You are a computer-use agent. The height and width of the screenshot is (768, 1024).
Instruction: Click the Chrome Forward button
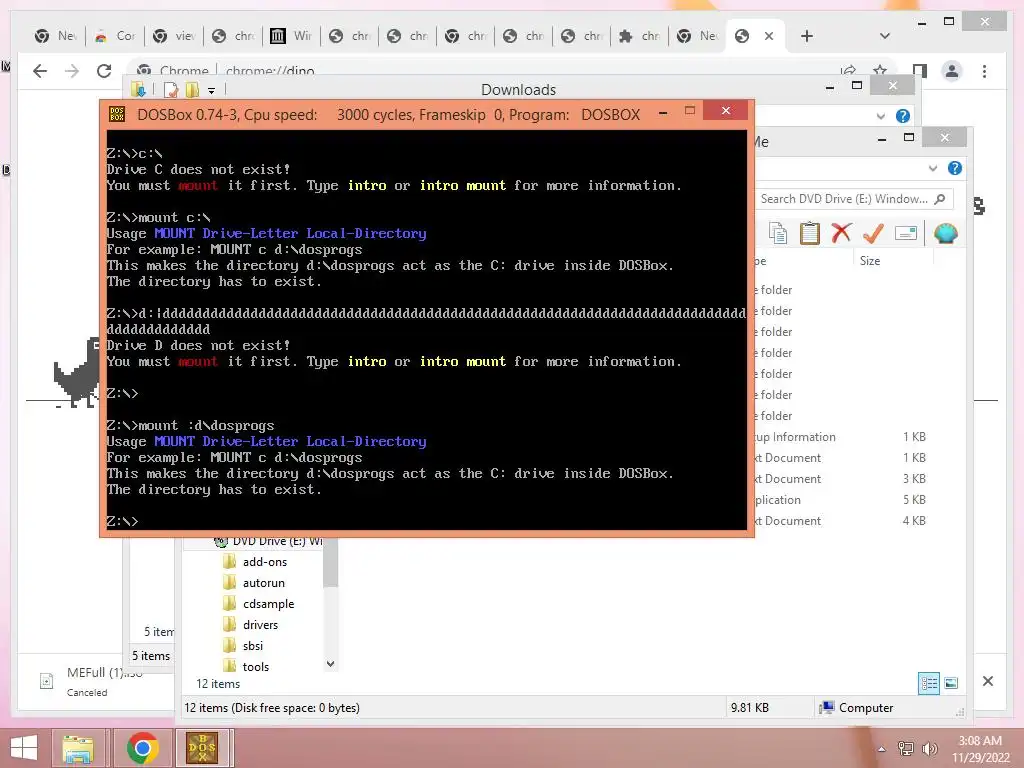pyautogui.click(x=72, y=71)
